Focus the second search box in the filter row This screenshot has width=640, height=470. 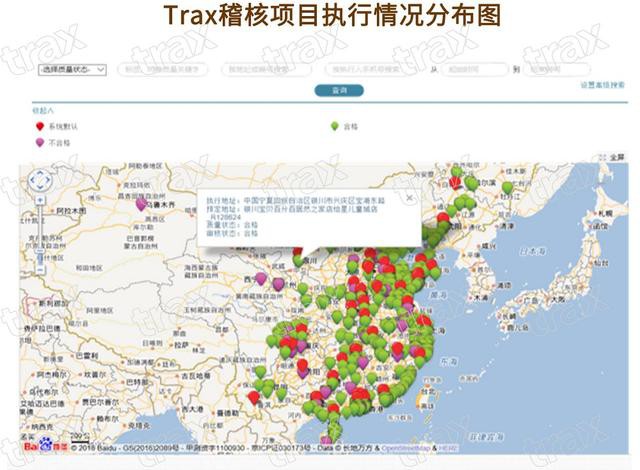tap(266, 70)
